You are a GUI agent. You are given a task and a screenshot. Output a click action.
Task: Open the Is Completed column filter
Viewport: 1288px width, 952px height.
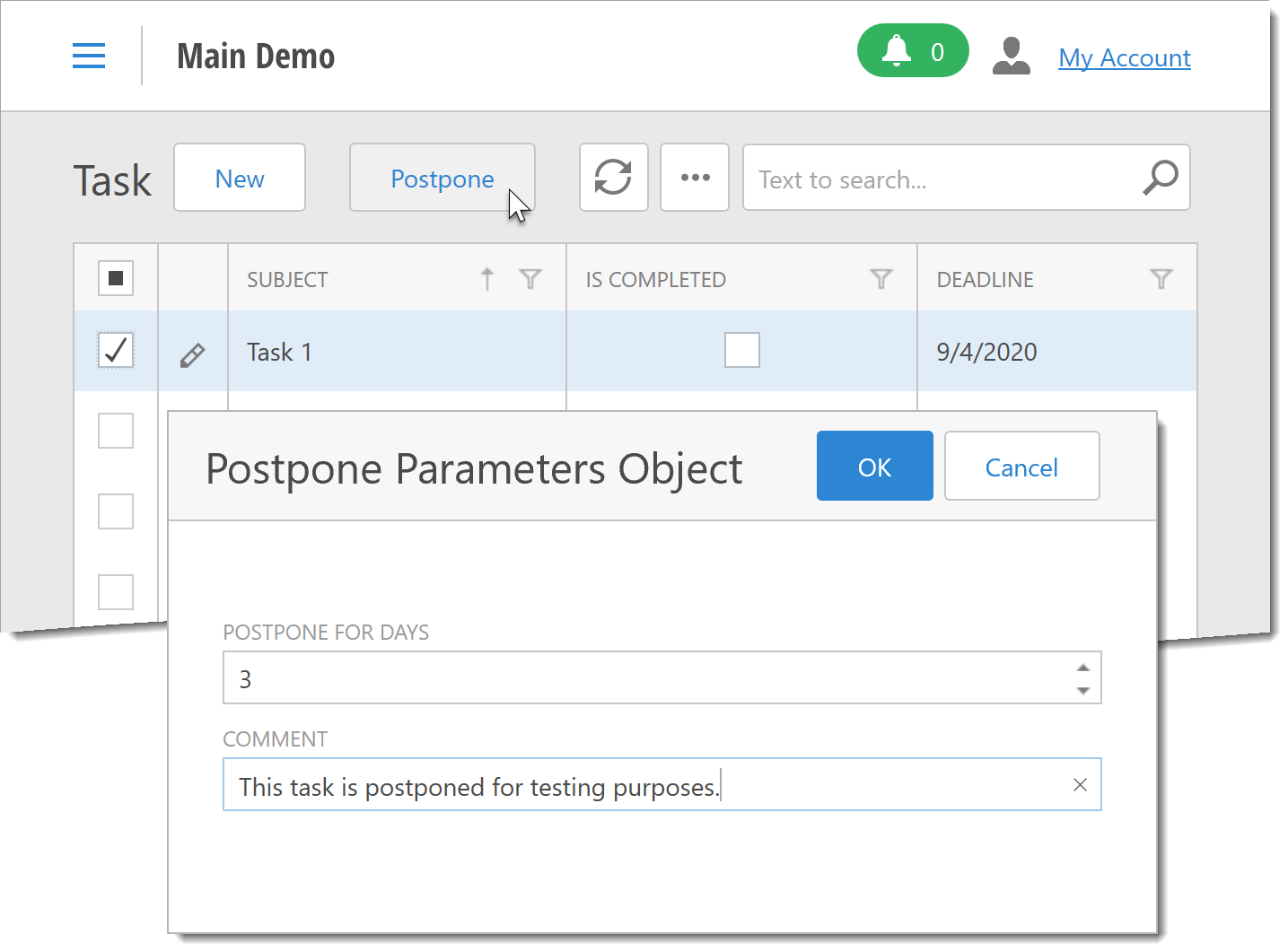tap(881, 279)
